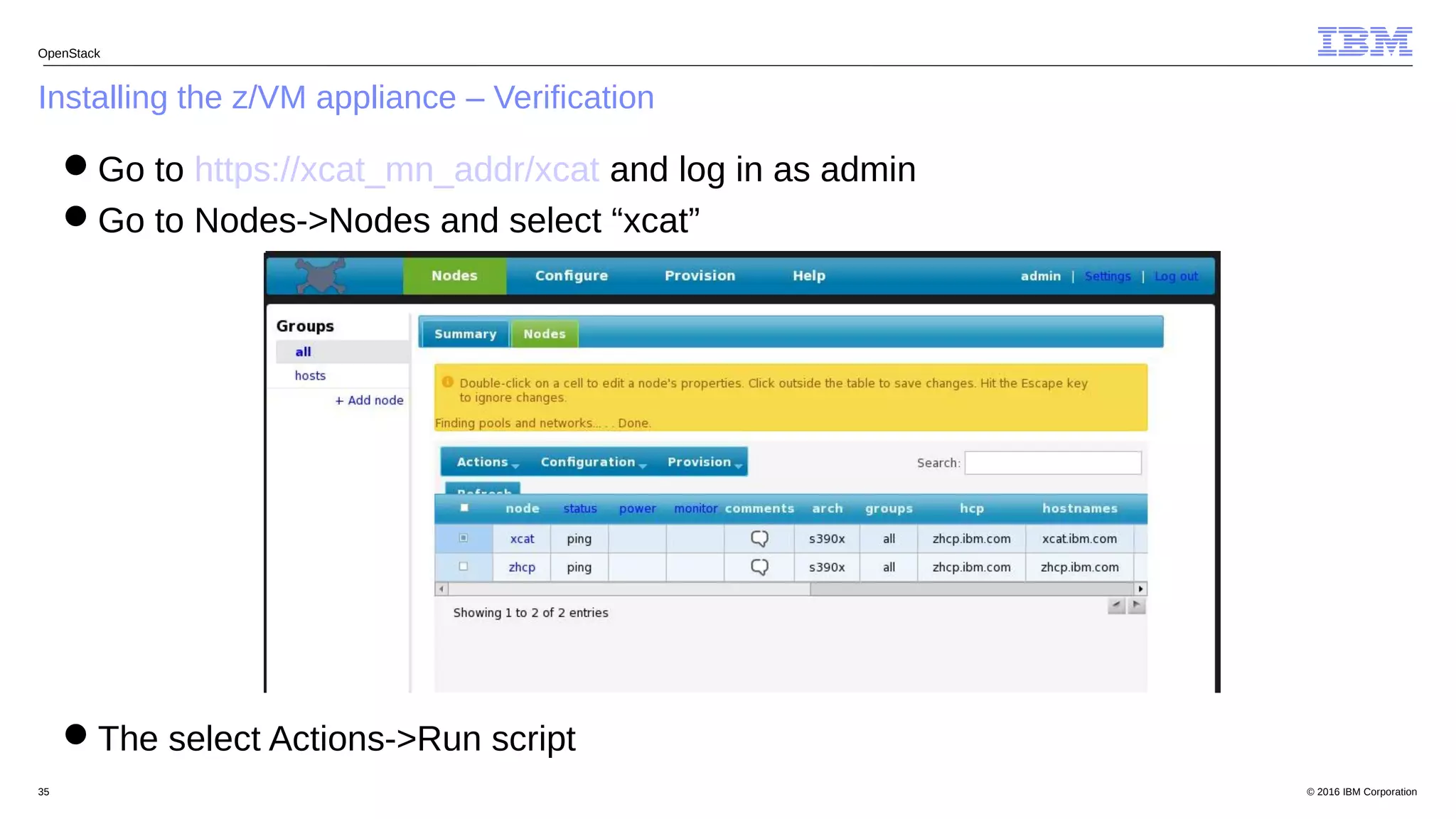Click the + Add node link
The width and height of the screenshot is (1456, 819).
pos(369,400)
